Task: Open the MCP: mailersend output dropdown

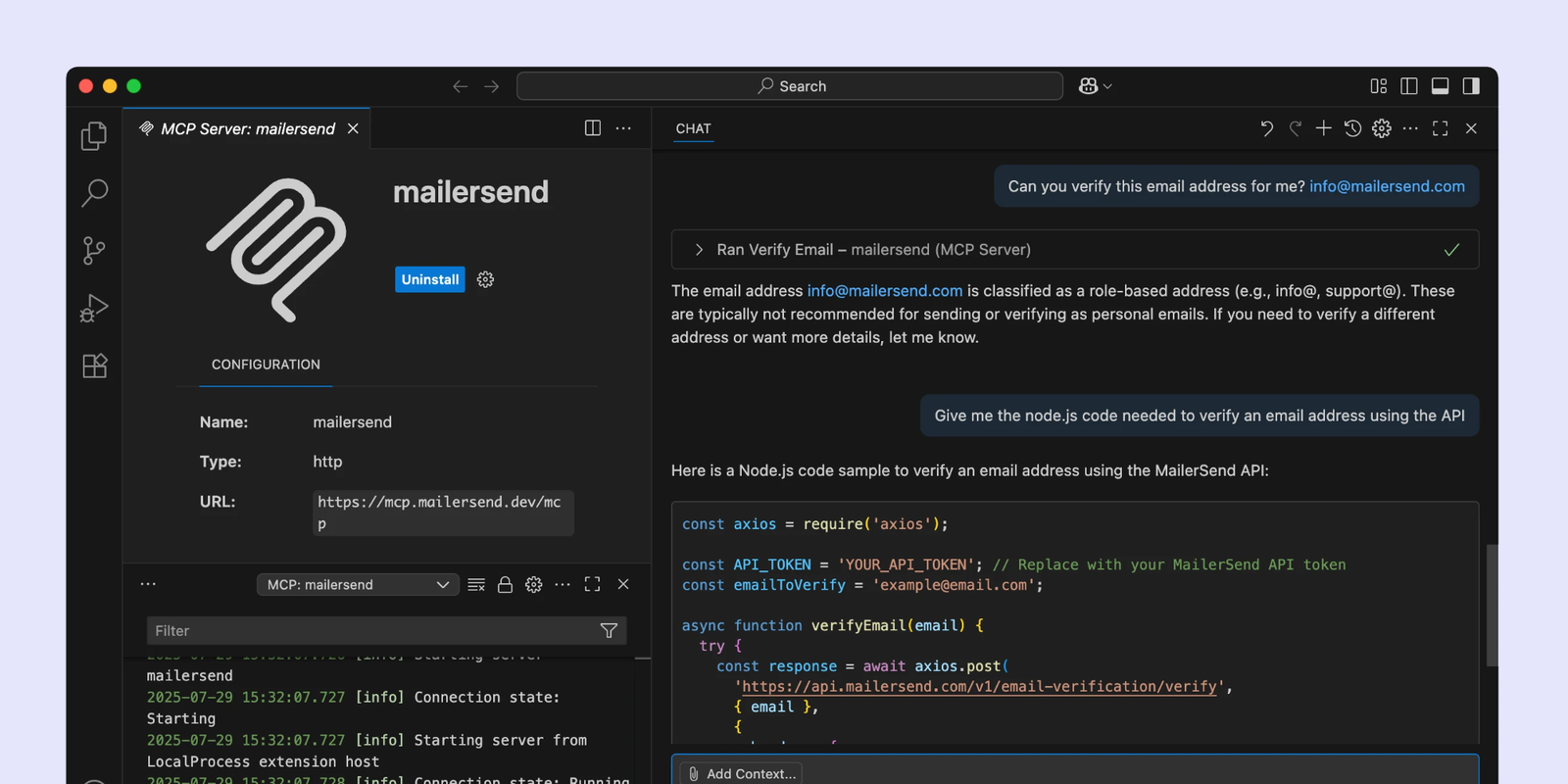Action: pyautogui.click(x=358, y=585)
